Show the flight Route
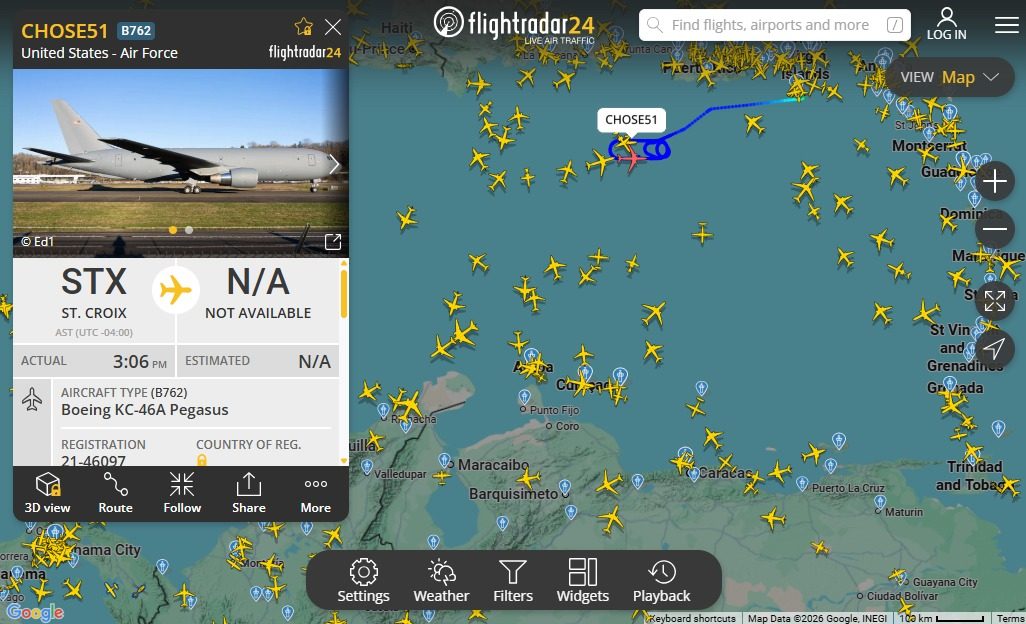The height and width of the screenshot is (624, 1026). 115,493
